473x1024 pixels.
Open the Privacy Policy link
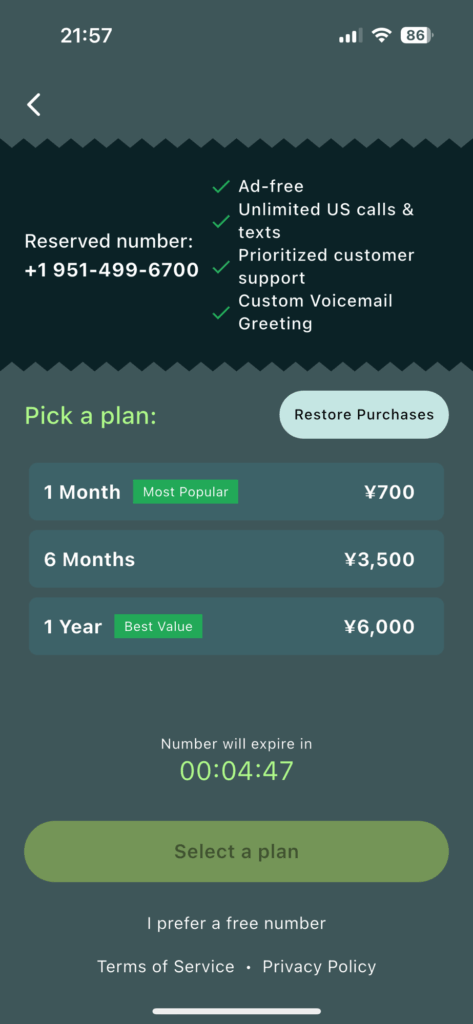coord(319,967)
